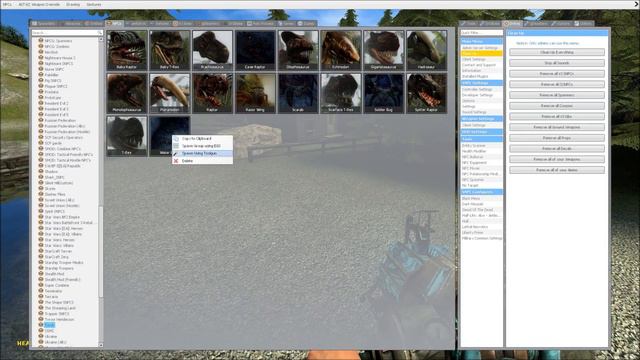Pick the Razor Wing NPC icon
The height and width of the screenshot is (360, 640).
pos(255,93)
